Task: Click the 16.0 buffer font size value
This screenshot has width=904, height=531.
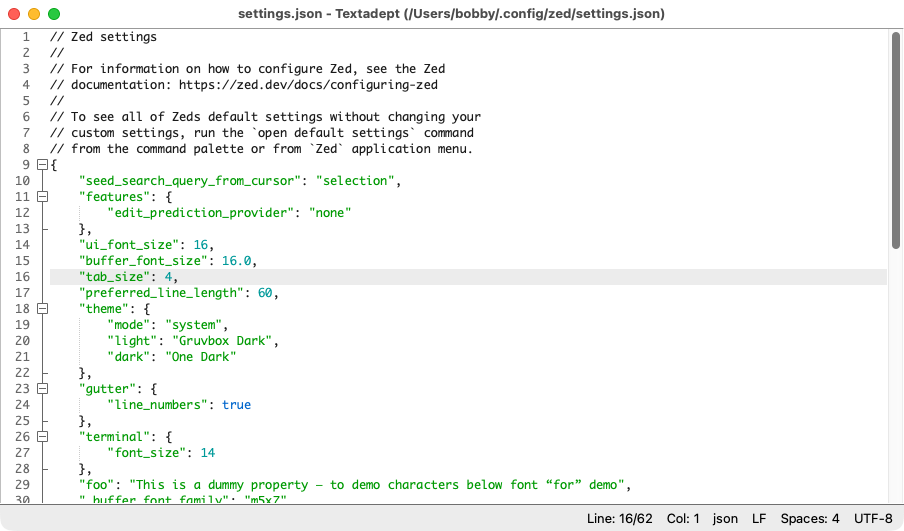Action: (x=236, y=261)
